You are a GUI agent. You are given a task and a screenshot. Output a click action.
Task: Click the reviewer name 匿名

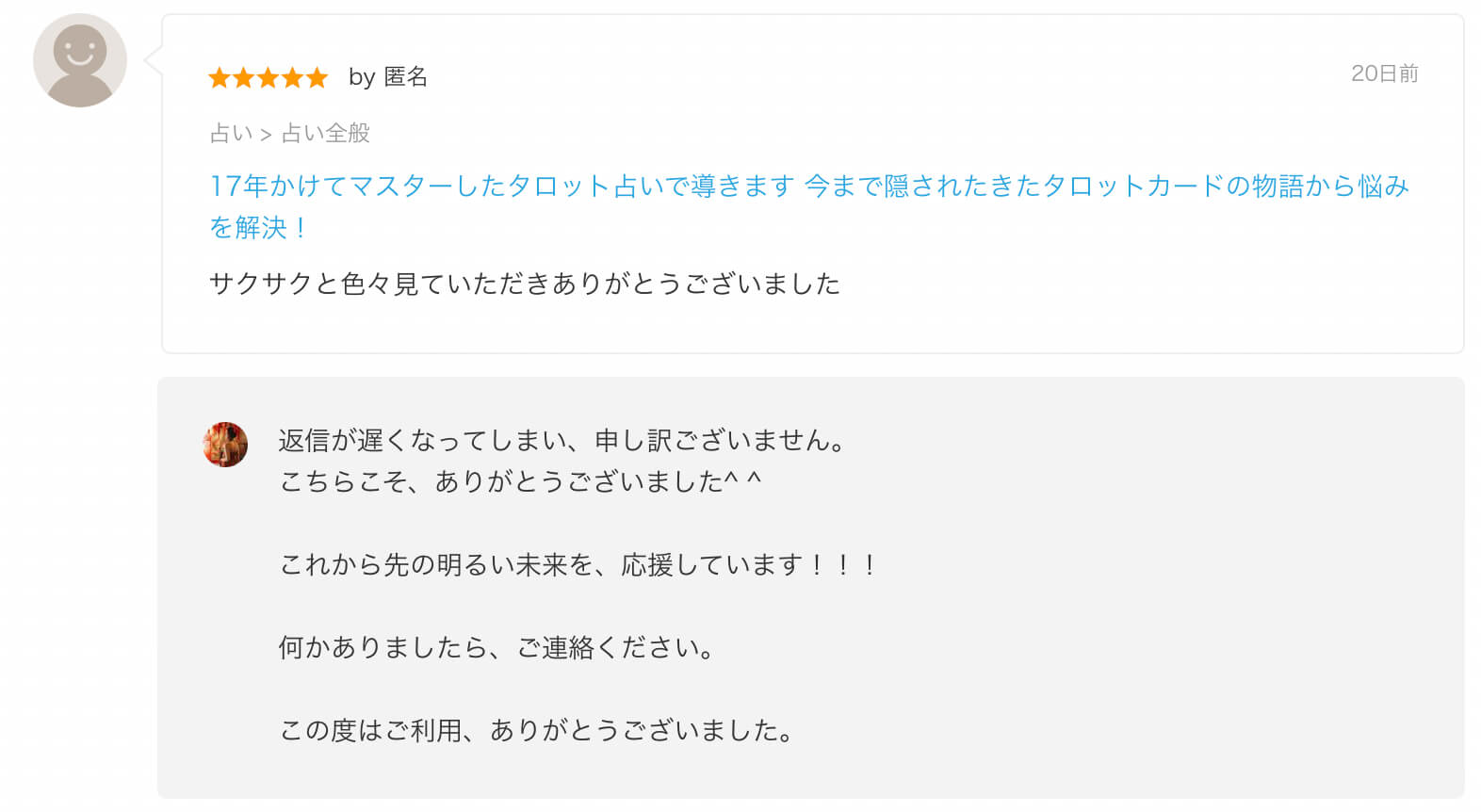click(x=406, y=77)
